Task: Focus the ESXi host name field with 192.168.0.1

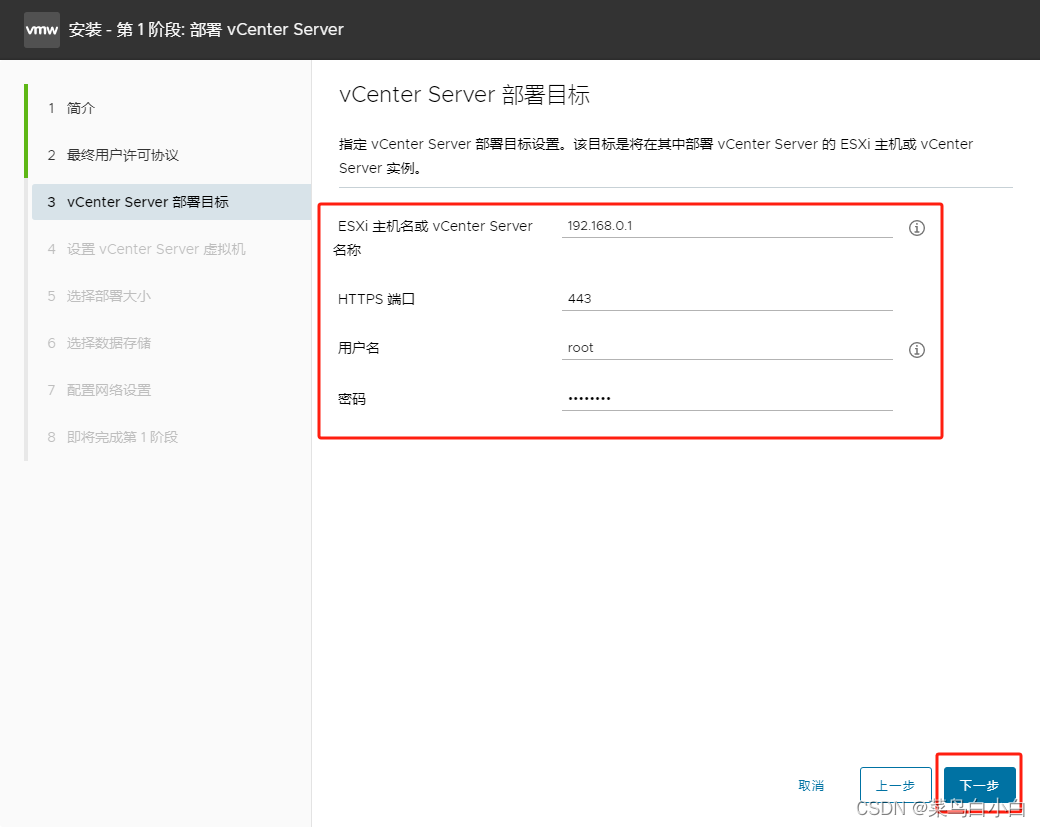Action: pyautogui.click(x=727, y=226)
